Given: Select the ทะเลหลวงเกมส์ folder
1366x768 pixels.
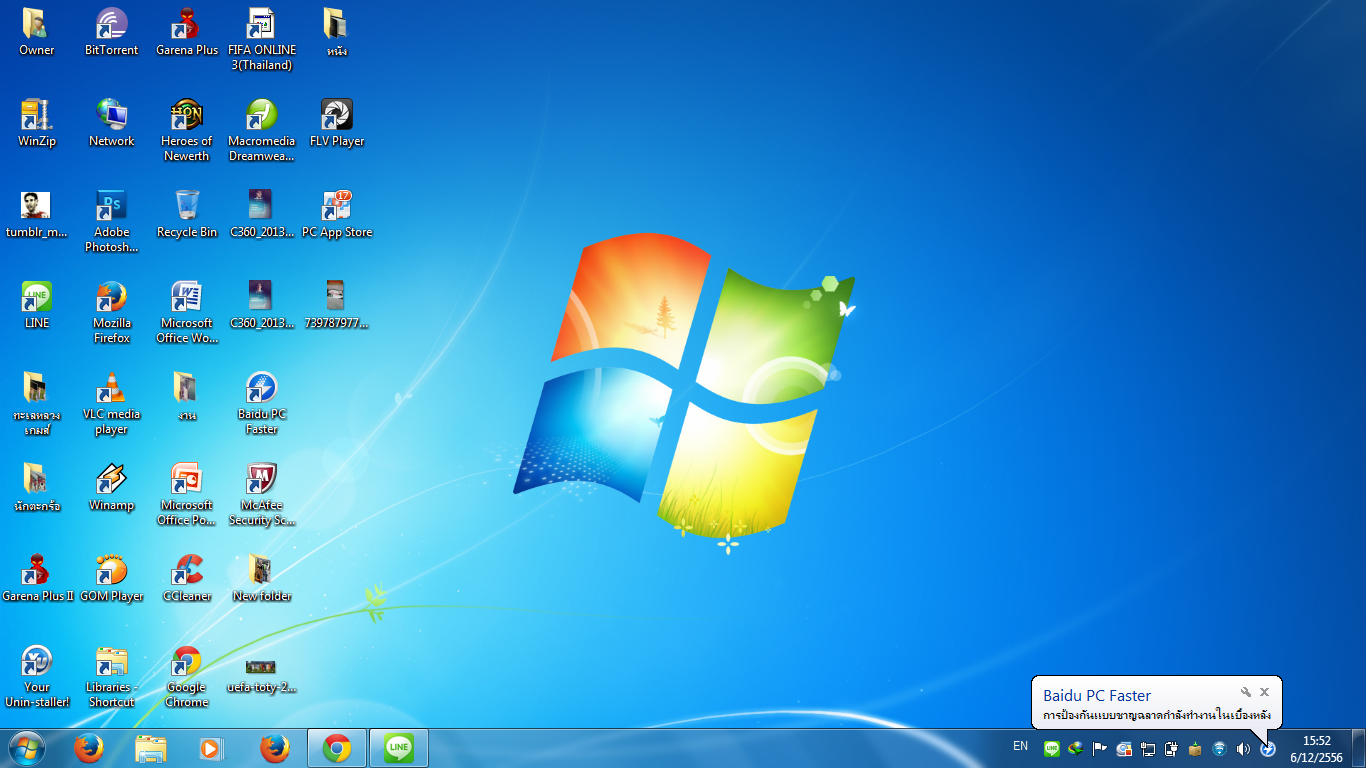Looking at the screenshot, I should (x=36, y=403).
